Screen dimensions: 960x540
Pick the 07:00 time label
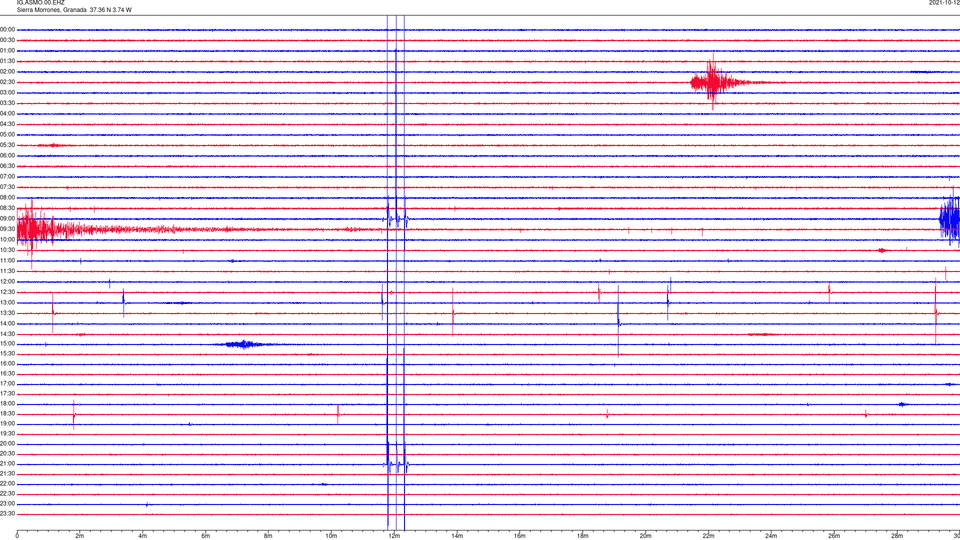point(7,176)
